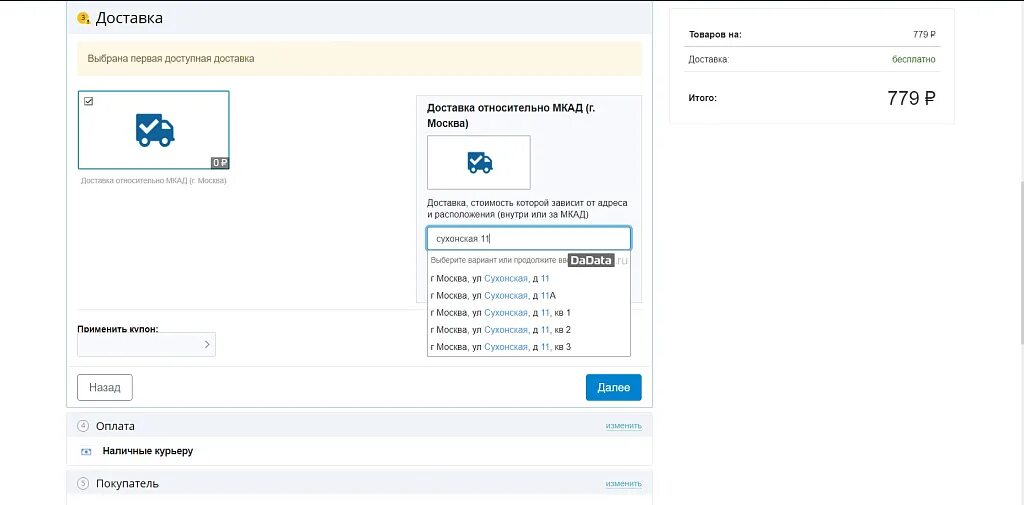Click the step 5 circle next to Покупатель
This screenshot has width=1024, height=505.
click(x=83, y=484)
